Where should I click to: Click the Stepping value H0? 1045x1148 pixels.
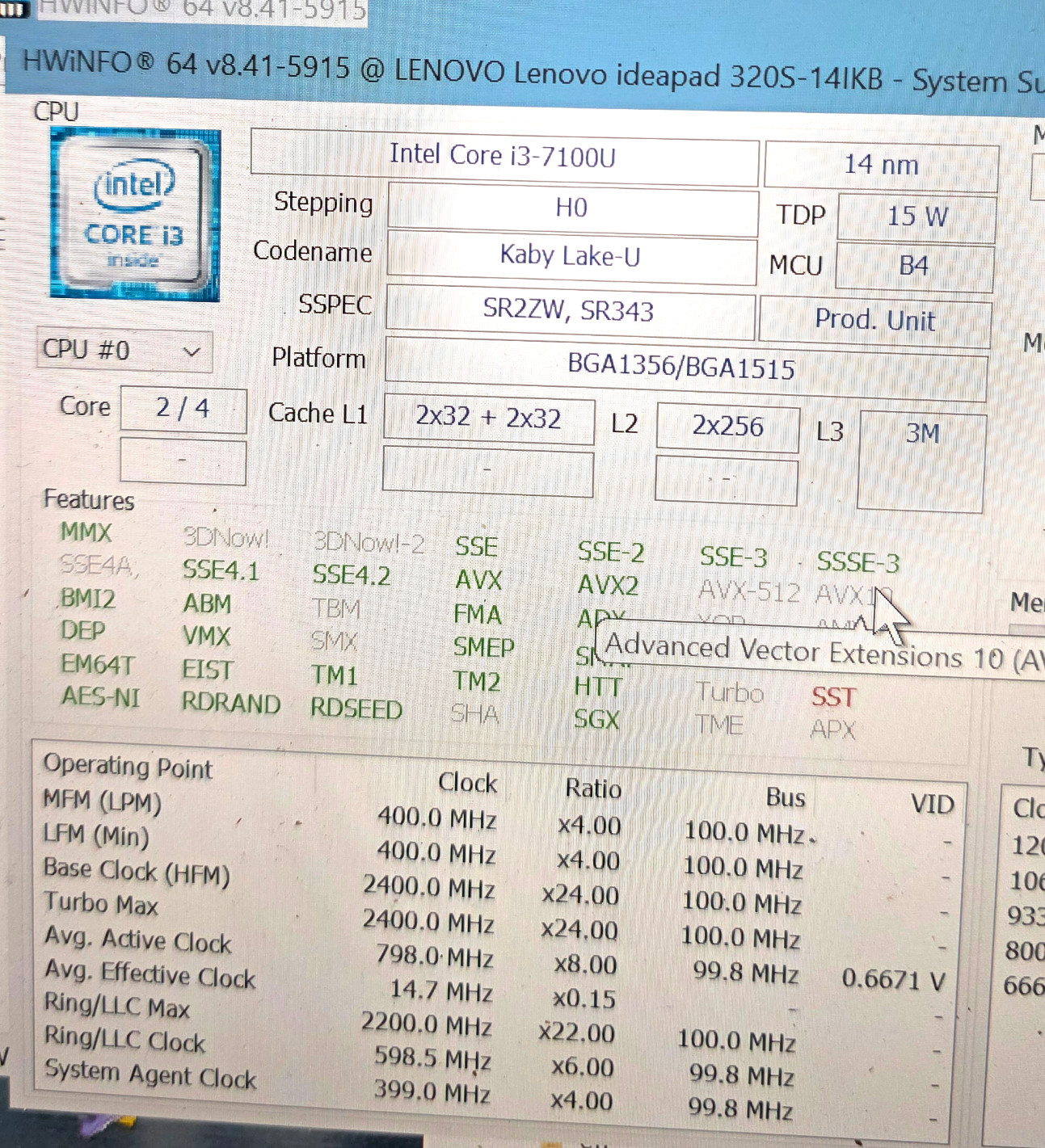click(572, 208)
